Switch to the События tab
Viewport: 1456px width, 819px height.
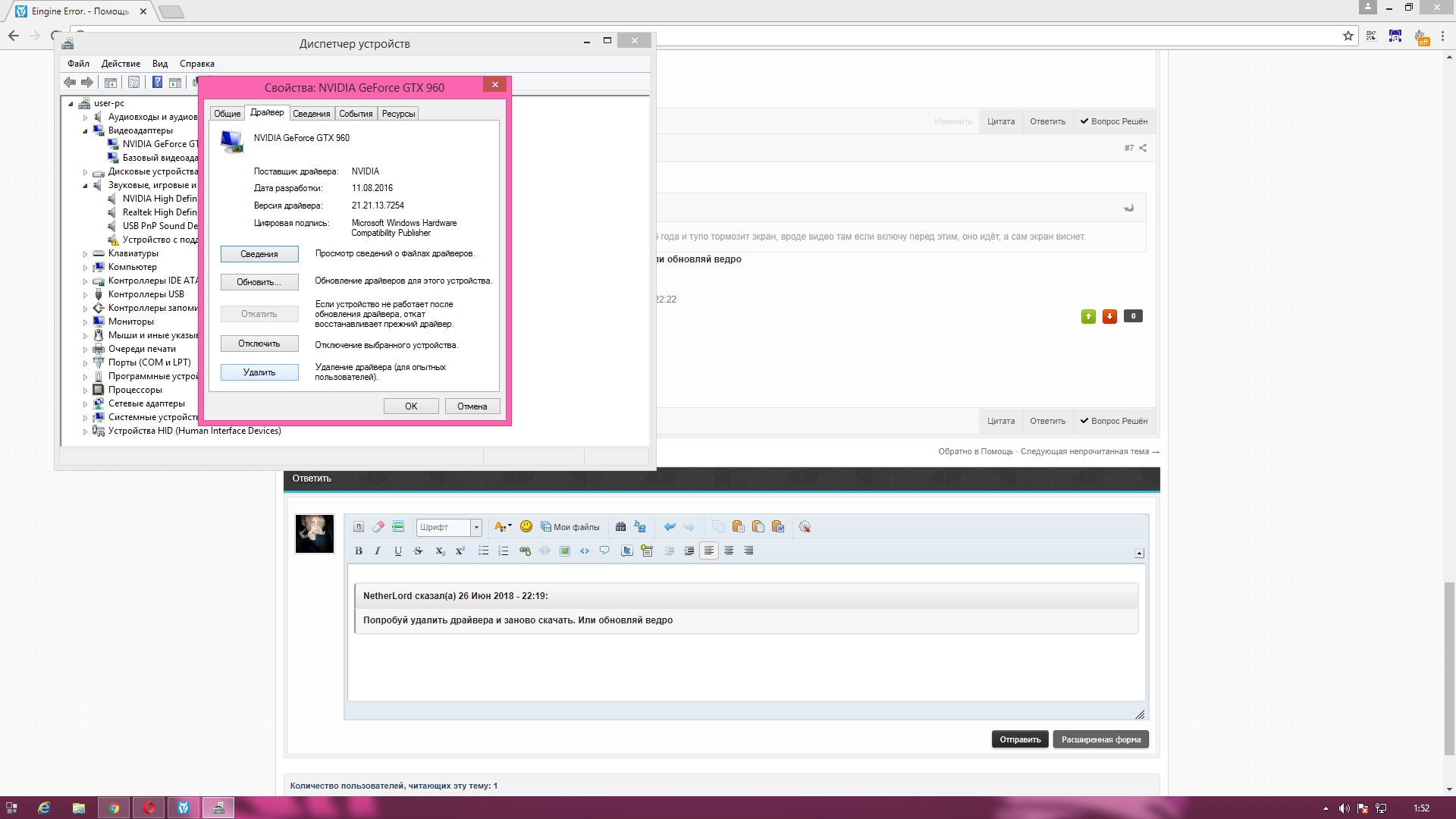coord(356,114)
